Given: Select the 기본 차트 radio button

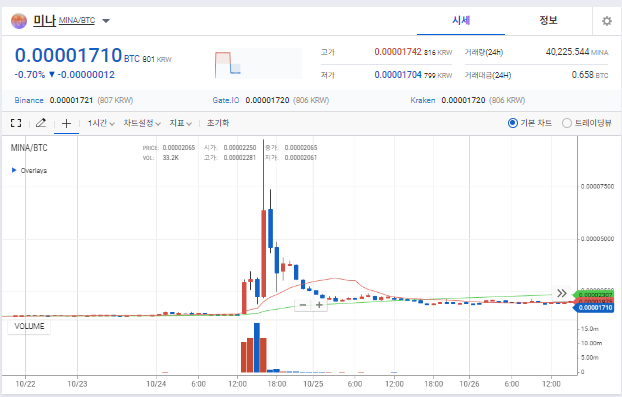Looking at the screenshot, I should (513, 123).
